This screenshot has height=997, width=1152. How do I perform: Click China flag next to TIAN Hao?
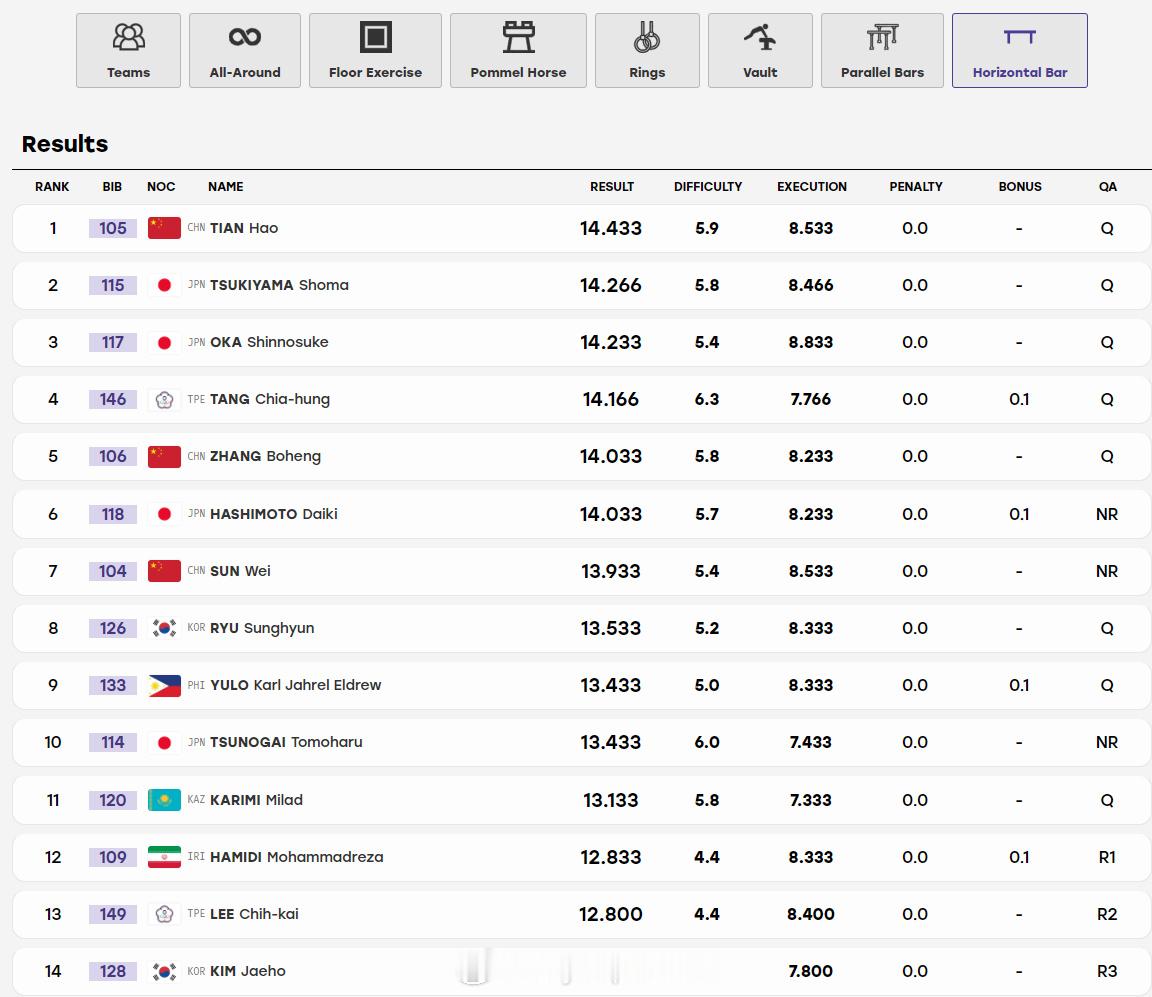click(x=165, y=228)
